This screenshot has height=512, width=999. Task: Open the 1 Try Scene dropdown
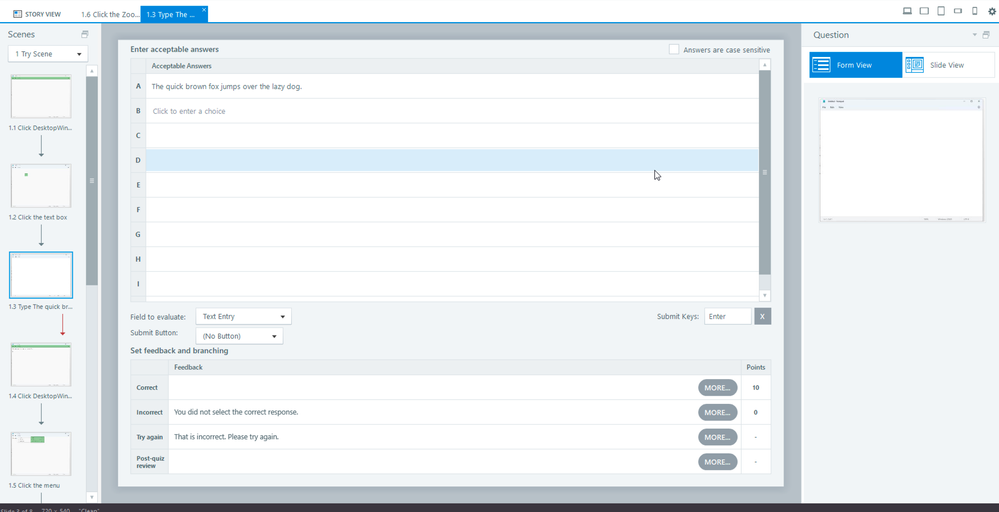(x=48, y=54)
